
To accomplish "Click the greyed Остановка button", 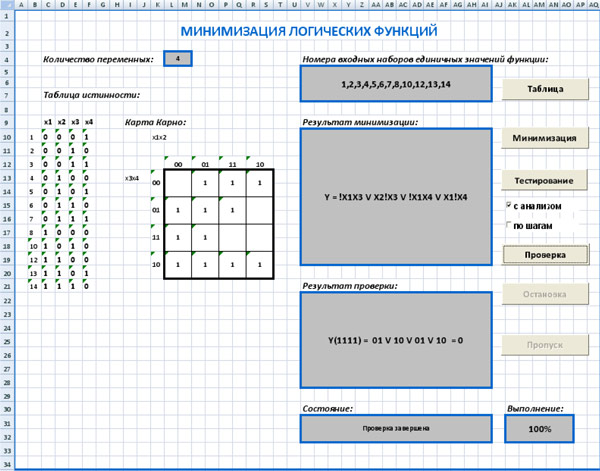I will (x=545, y=294).
